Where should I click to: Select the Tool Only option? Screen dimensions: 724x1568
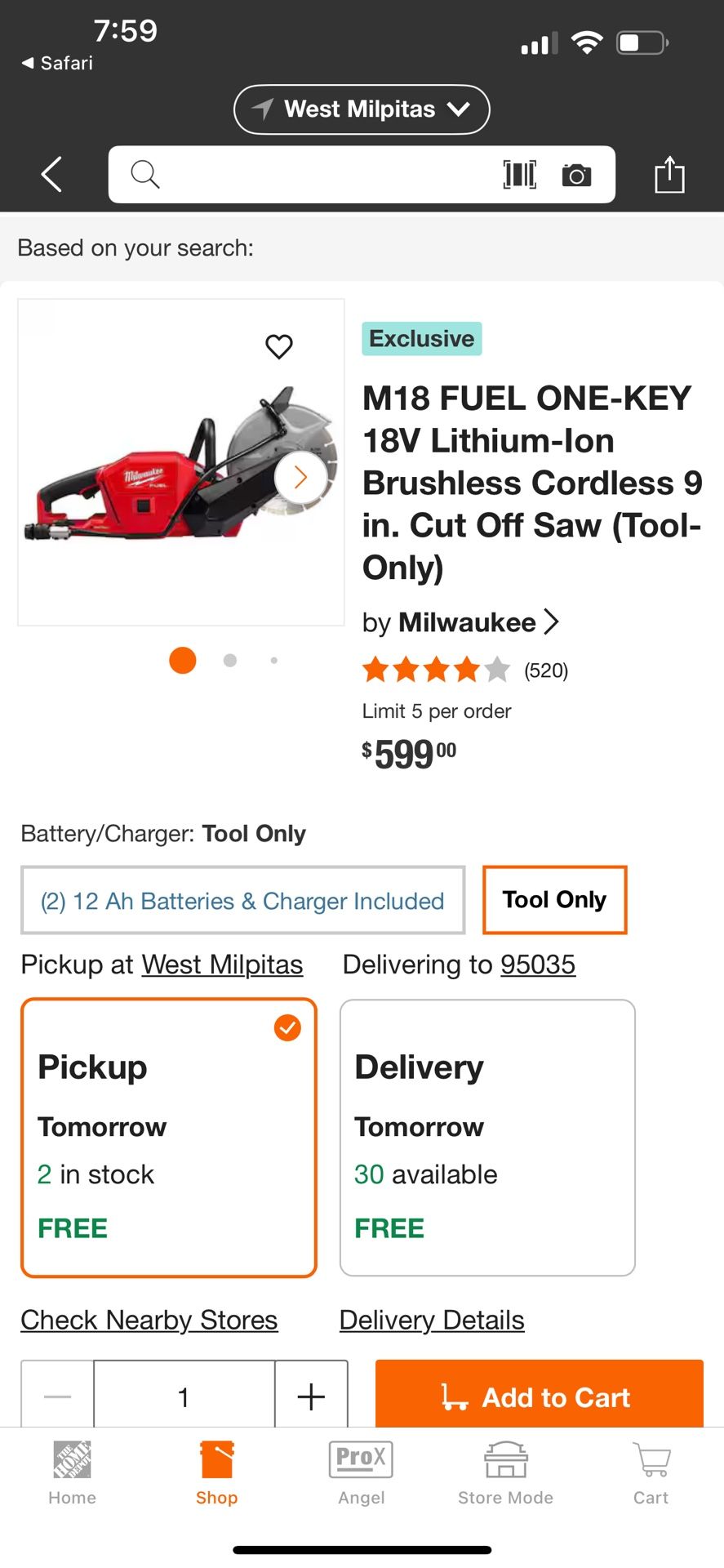[554, 900]
